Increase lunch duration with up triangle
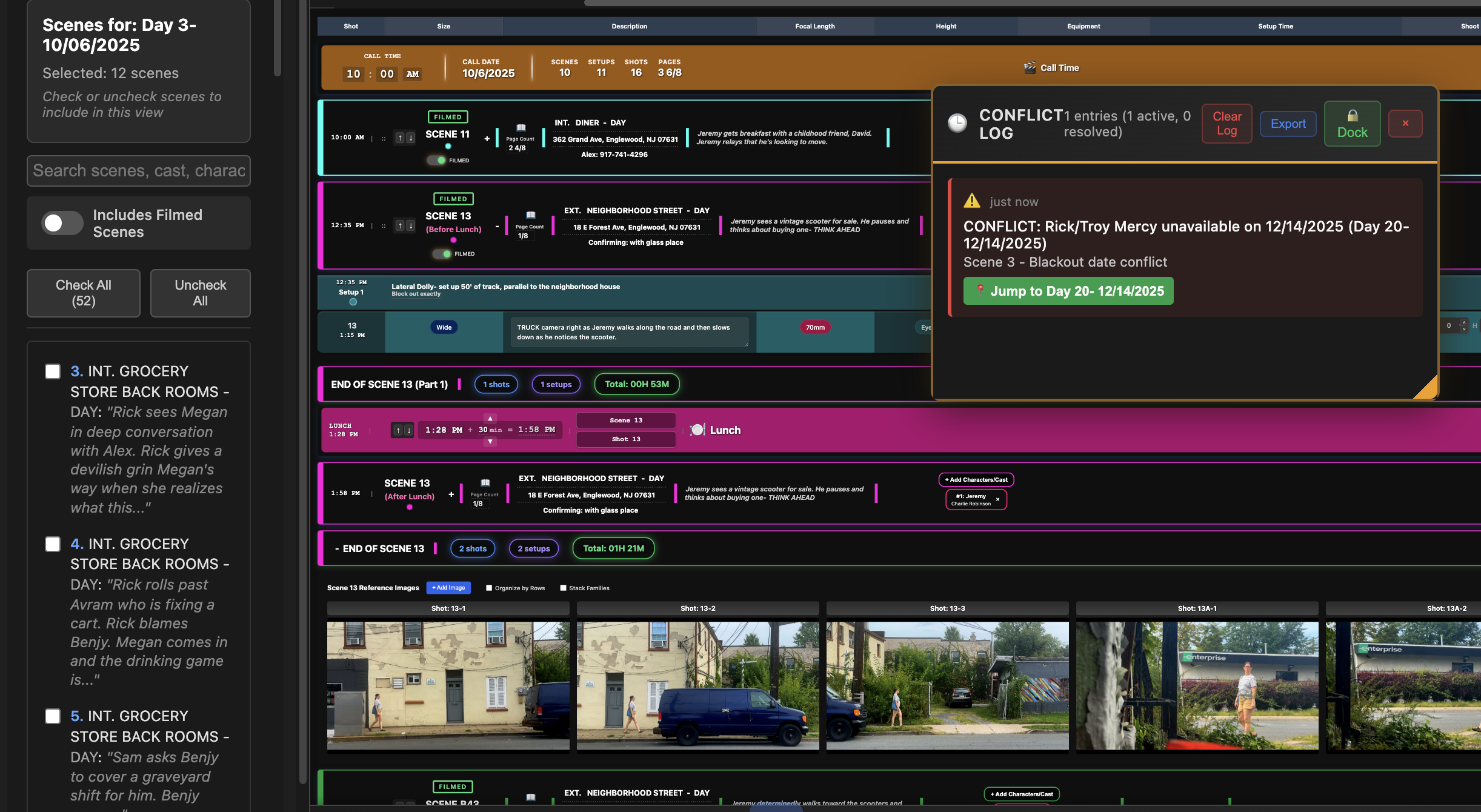Image resolution: width=1481 pixels, height=812 pixels. [x=490, y=418]
